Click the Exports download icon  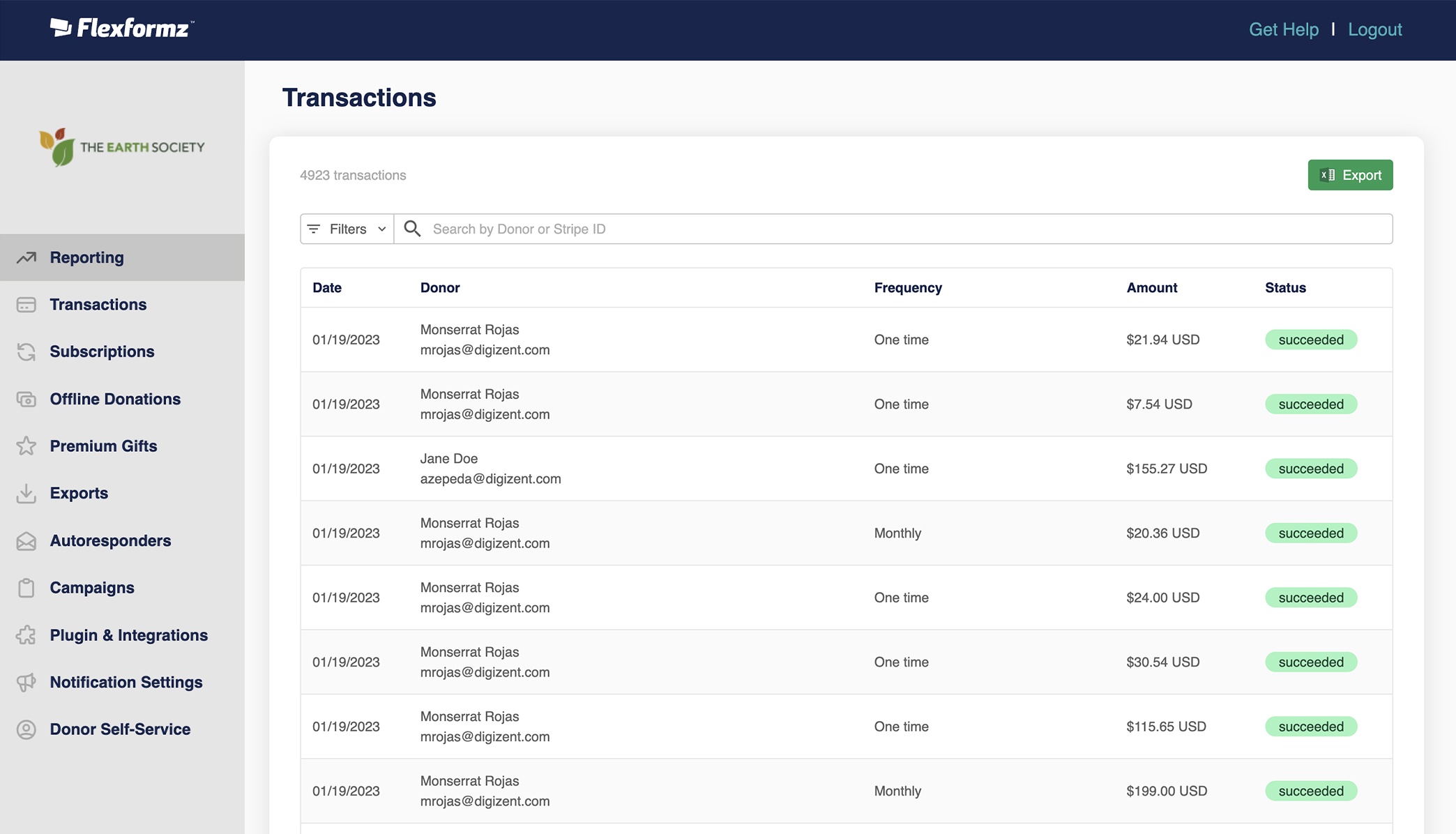coord(26,493)
